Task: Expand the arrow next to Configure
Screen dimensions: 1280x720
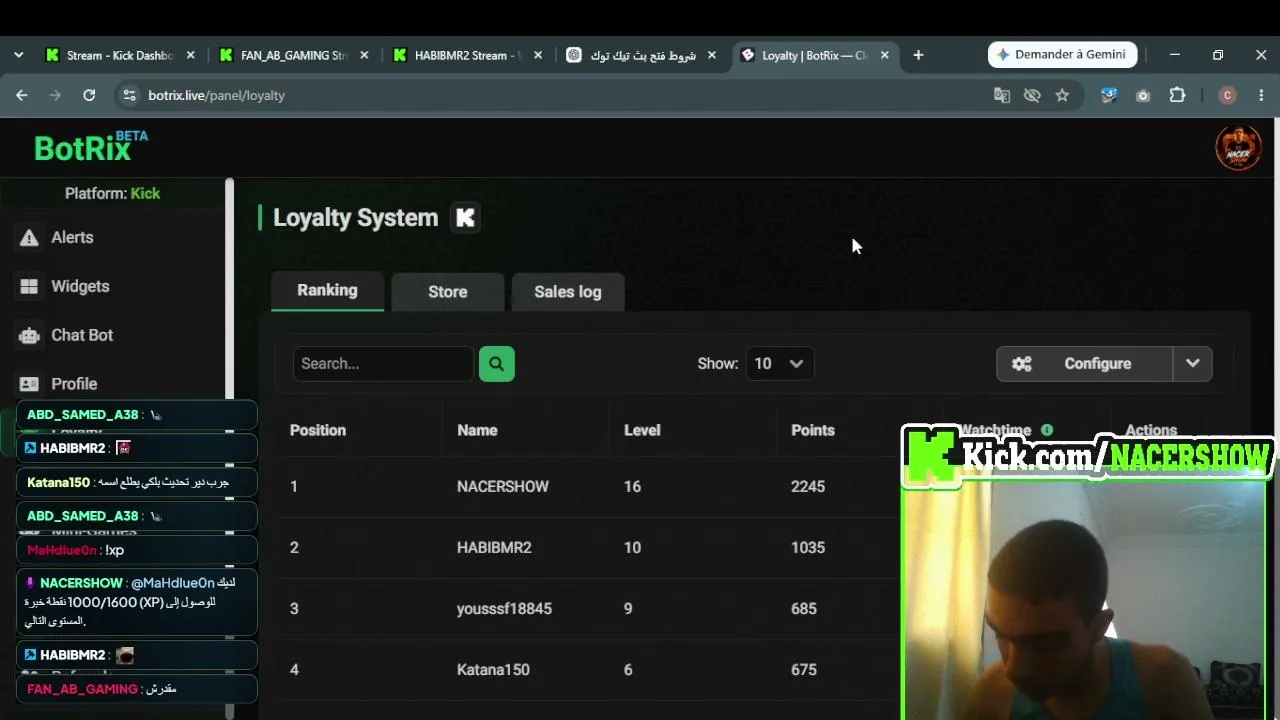Action: (1193, 364)
